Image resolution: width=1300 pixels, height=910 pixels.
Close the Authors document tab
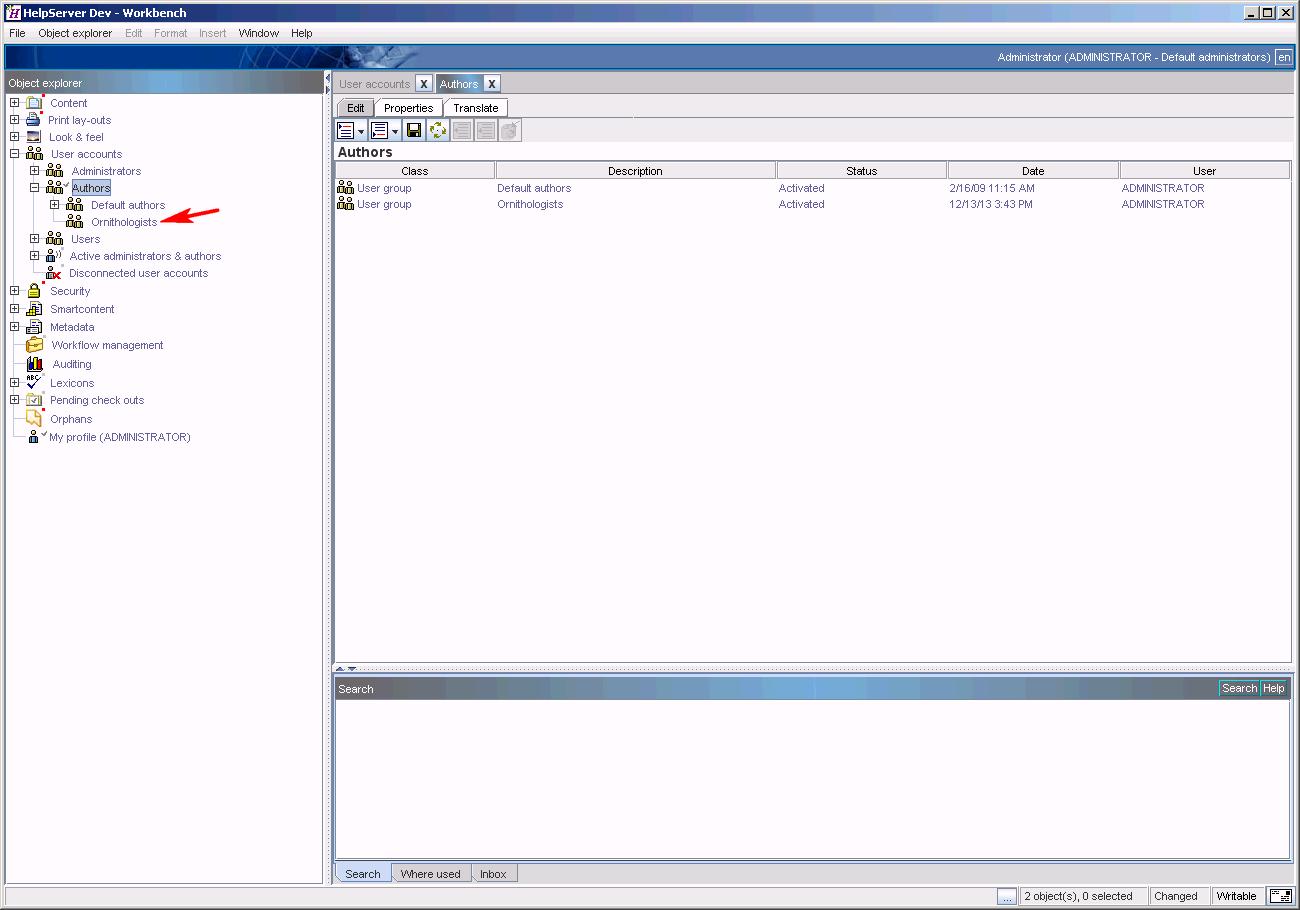coord(491,84)
